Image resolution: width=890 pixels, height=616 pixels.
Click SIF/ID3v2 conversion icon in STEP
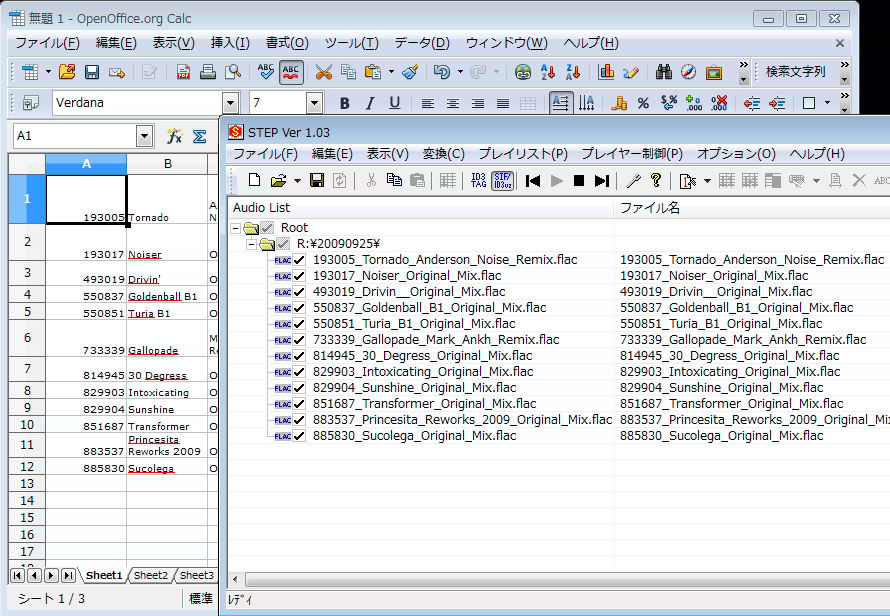pos(502,181)
